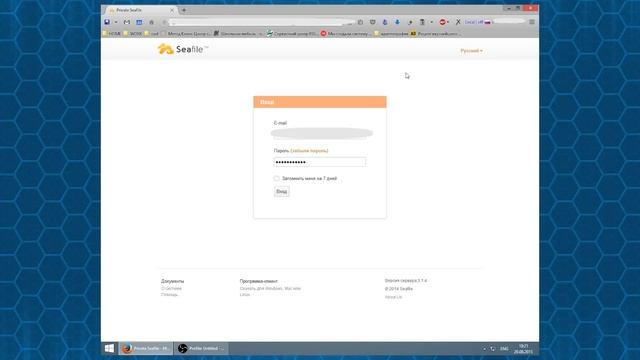
Task: Click the X toolbar icon
Action: click(x=458, y=22)
